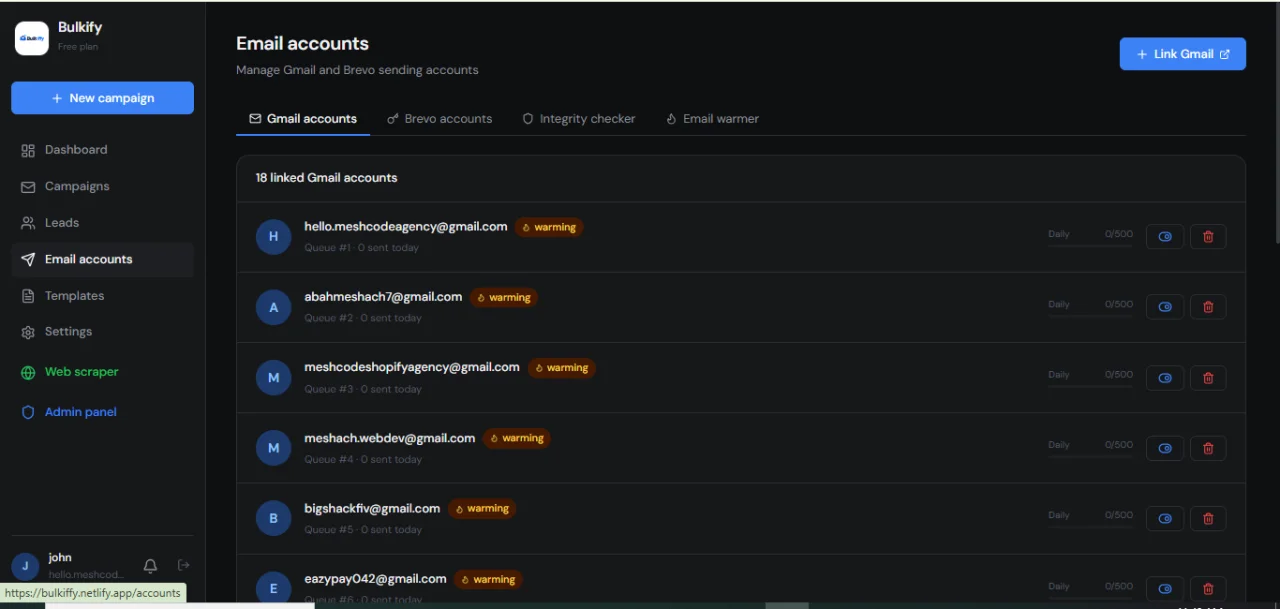The image size is (1280, 609).
Task: Click daily progress bar for abahmeshach7
Action: tap(1090, 316)
